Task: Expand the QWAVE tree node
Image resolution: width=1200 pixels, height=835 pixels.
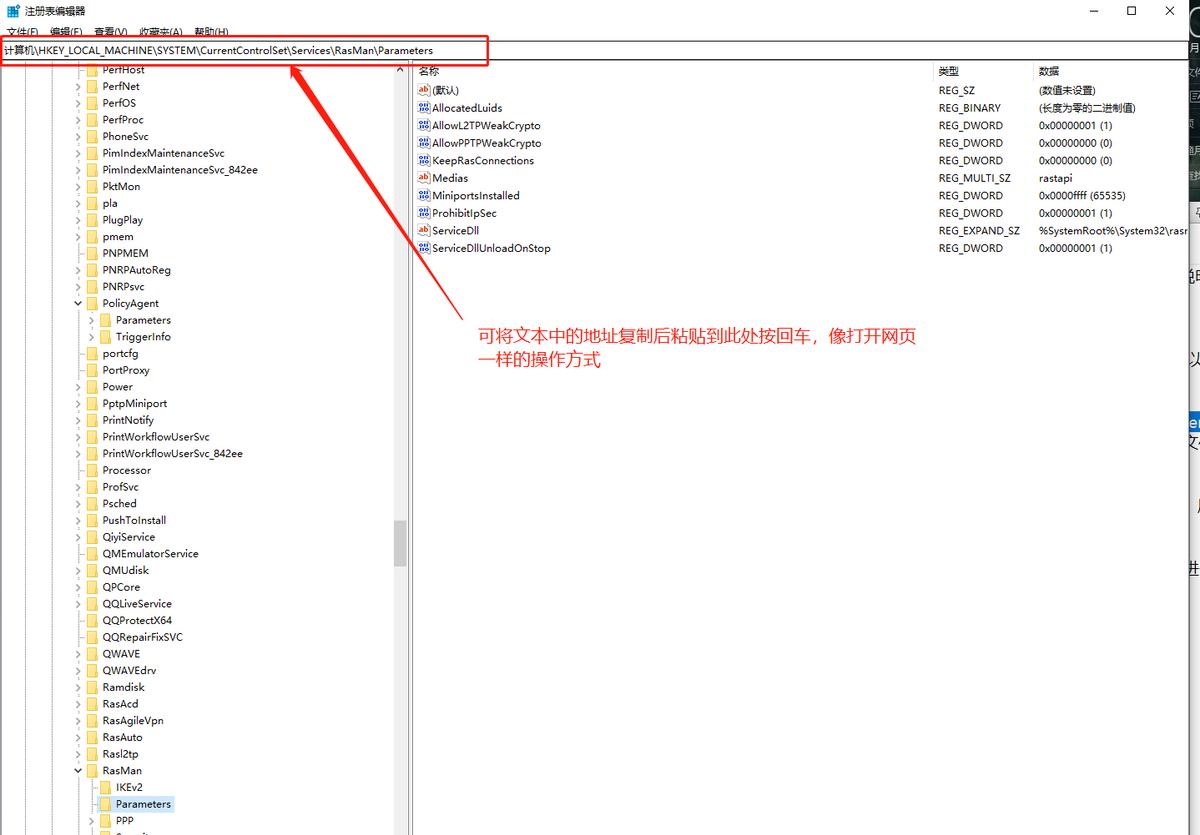Action: [x=78, y=654]
